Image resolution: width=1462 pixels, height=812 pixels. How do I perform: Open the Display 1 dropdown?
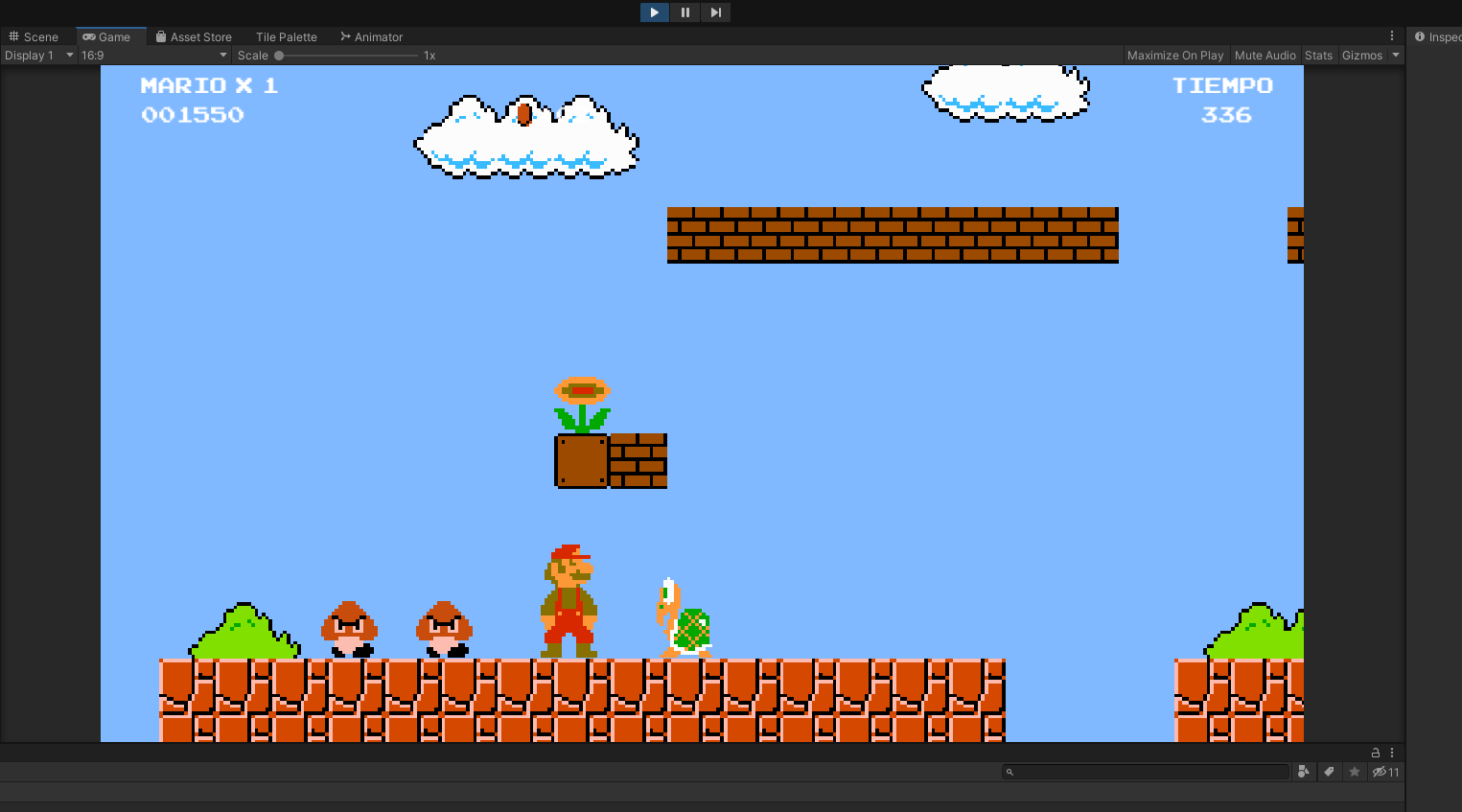38,56
